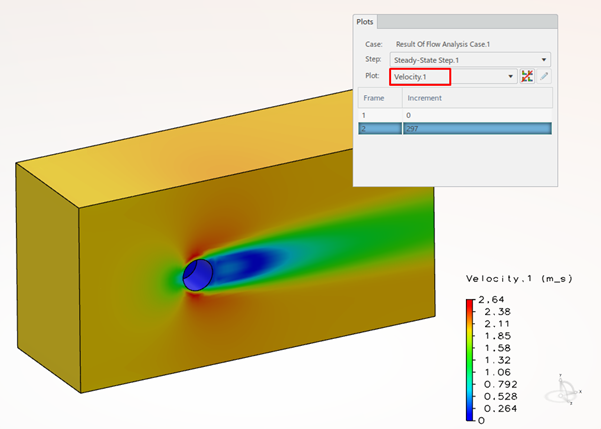Click the plot deactivate icon beside Velocity.1
The image size is (601, 429).
point(527,77)
